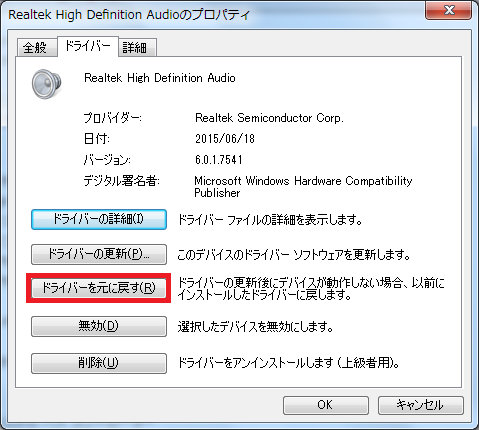This screenshot has width=479, height=430.
Task: Click the date value 2015/06/18
Action: click(x=225, y=139)
